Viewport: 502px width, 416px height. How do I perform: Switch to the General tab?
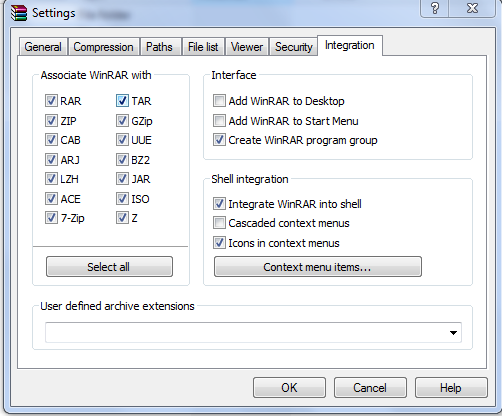click(x=43, y=47)
